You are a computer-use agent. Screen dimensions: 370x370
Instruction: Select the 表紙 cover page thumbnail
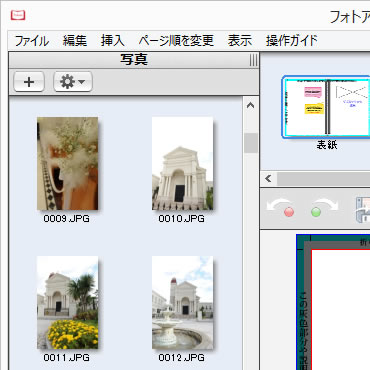pyautogui.click(x=326, y=107)
